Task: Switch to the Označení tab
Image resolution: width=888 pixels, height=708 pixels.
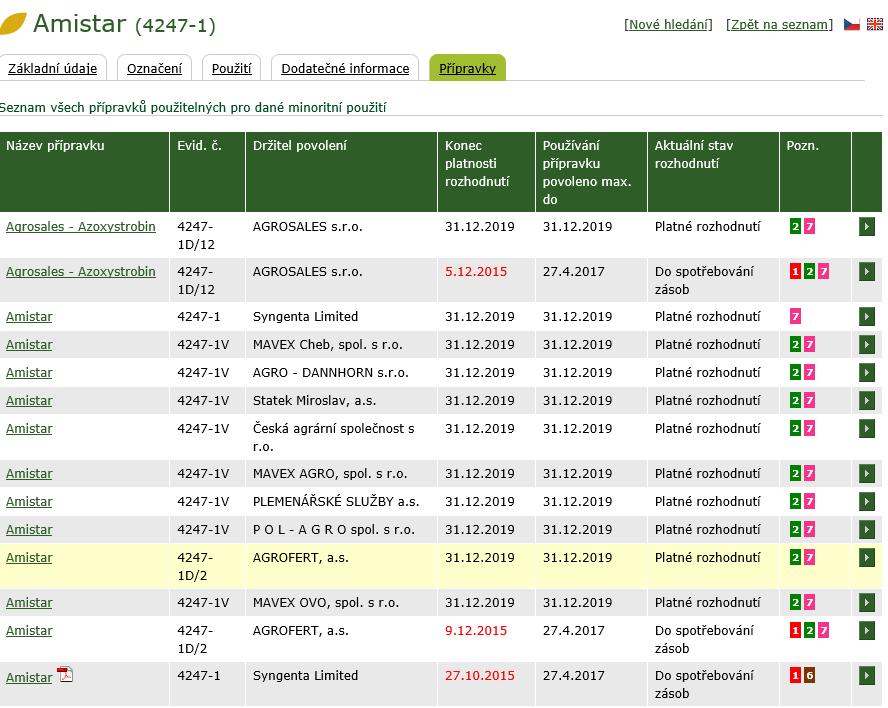Action: point(154,69)
